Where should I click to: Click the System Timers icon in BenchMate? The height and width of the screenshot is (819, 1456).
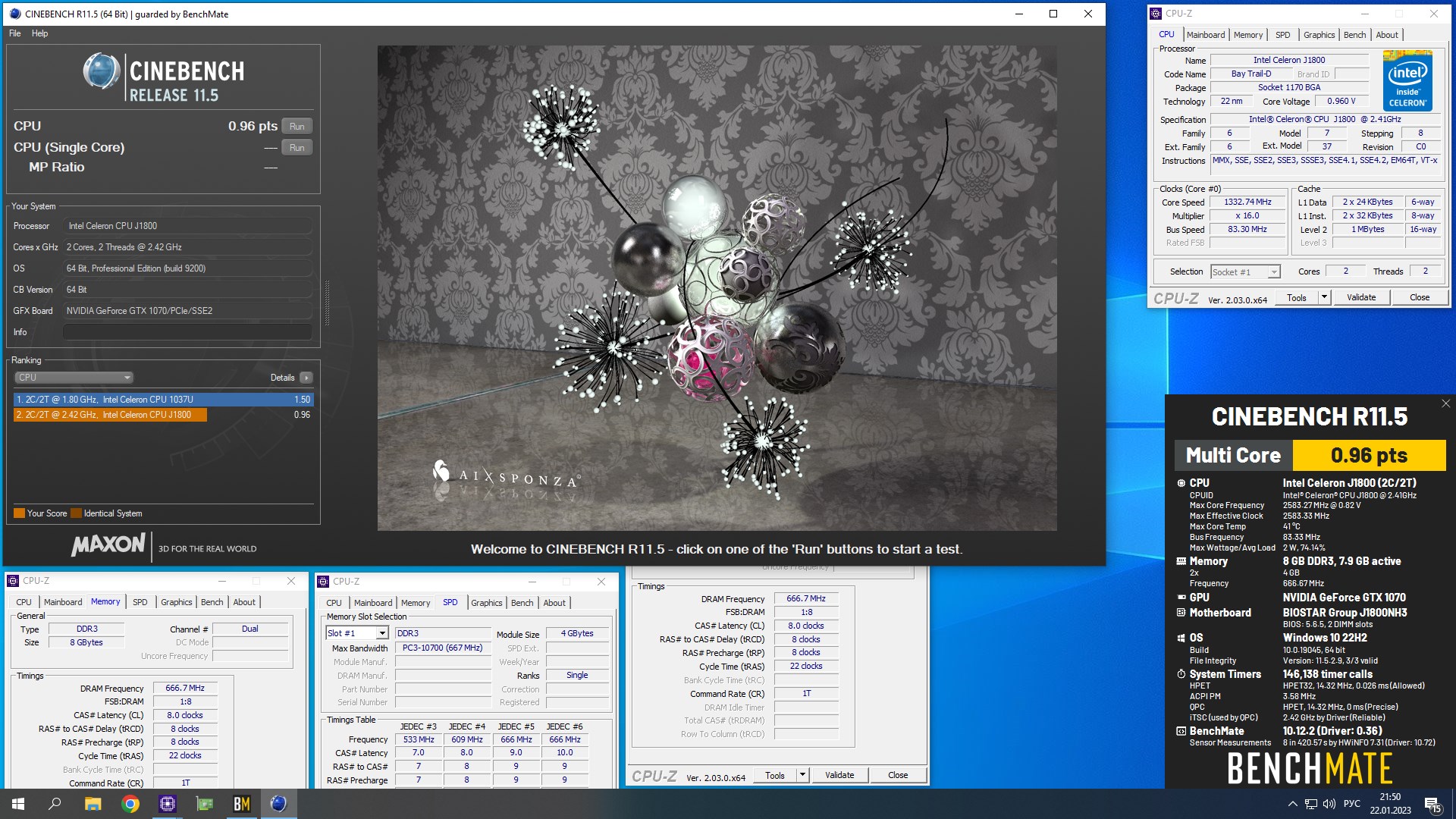tap(1181, 674)
